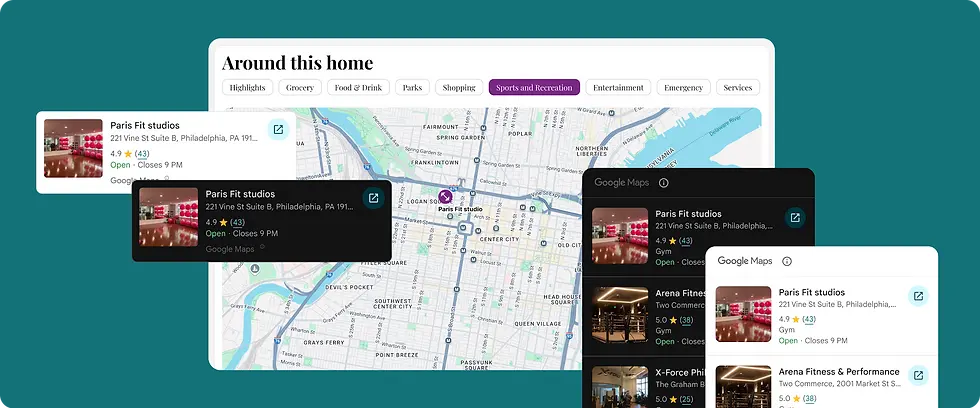Click 'Paris Fit studios' title on dark popup card
The image size is (980, 408).
click(x=240, y=194)
